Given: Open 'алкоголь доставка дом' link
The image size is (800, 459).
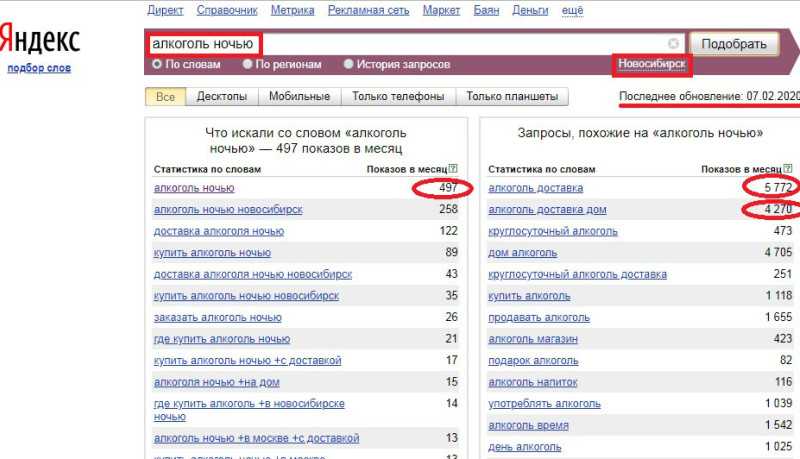Looking at the screenshot, I should tap(547, 210).
